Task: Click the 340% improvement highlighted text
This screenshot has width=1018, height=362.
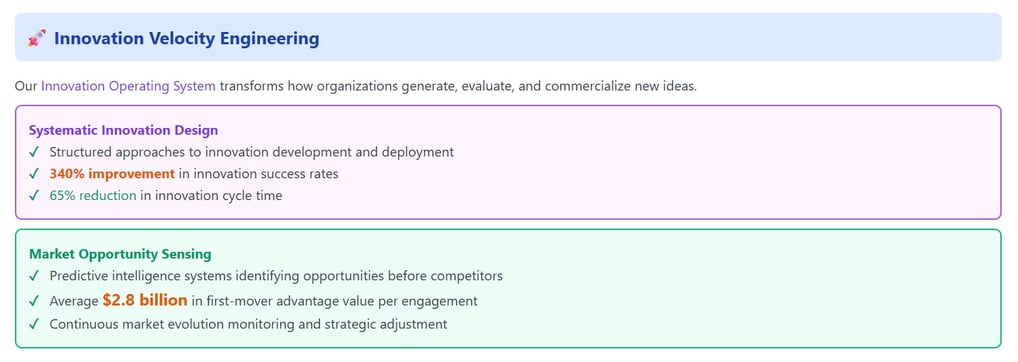Action: pyautogui.click(x=112, y=174)
